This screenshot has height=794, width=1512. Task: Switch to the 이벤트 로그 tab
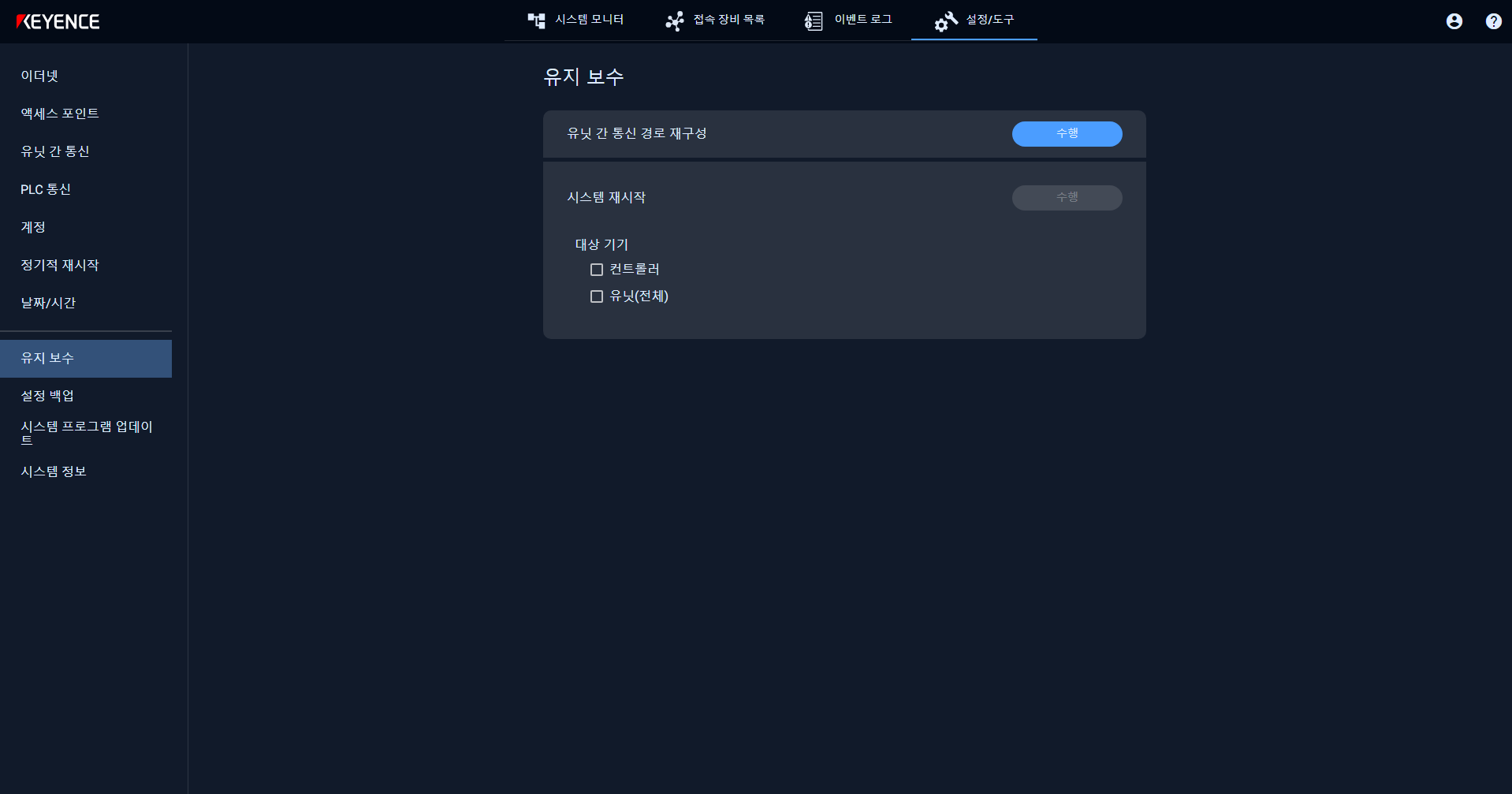point(847,21)
